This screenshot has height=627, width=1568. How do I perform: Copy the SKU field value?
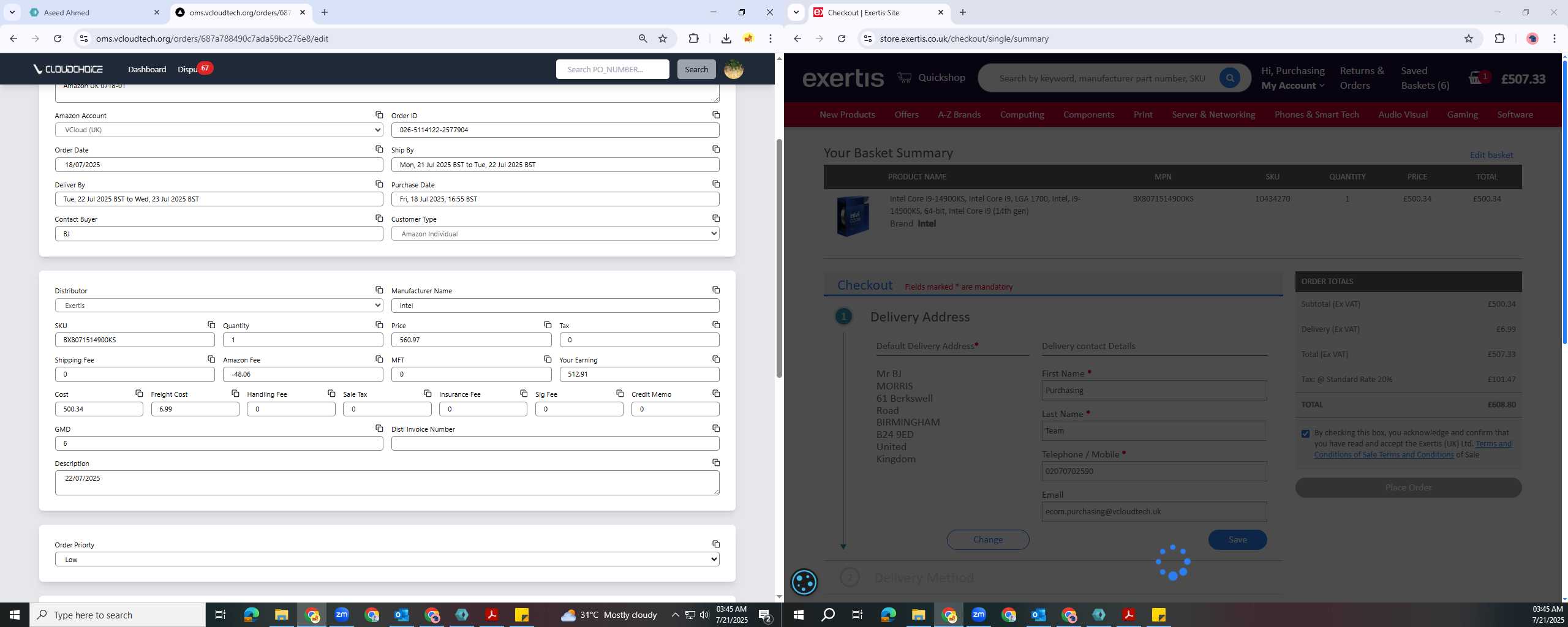click(211, 325)
